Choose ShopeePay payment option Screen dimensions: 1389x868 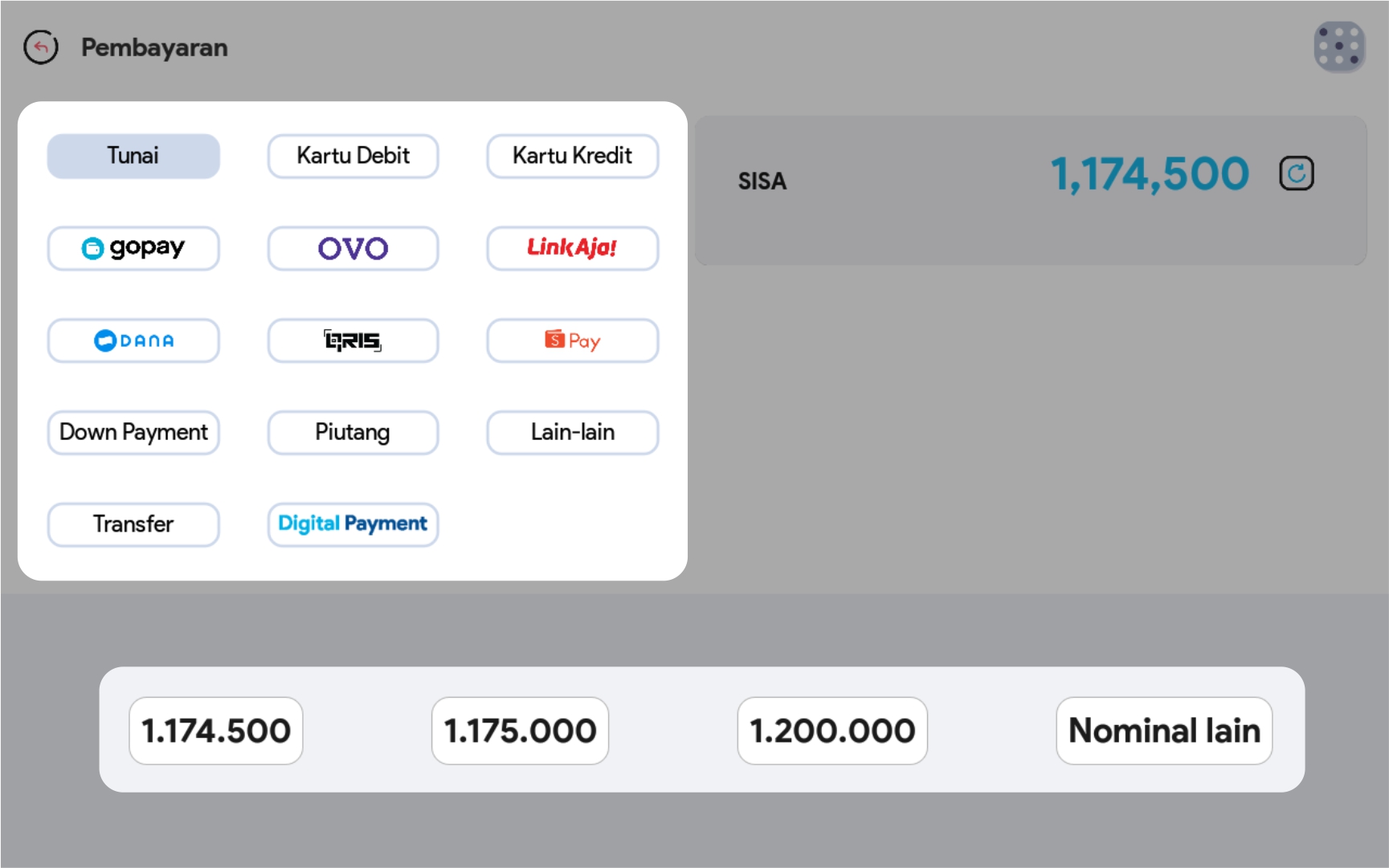click(x=572, y=340)
